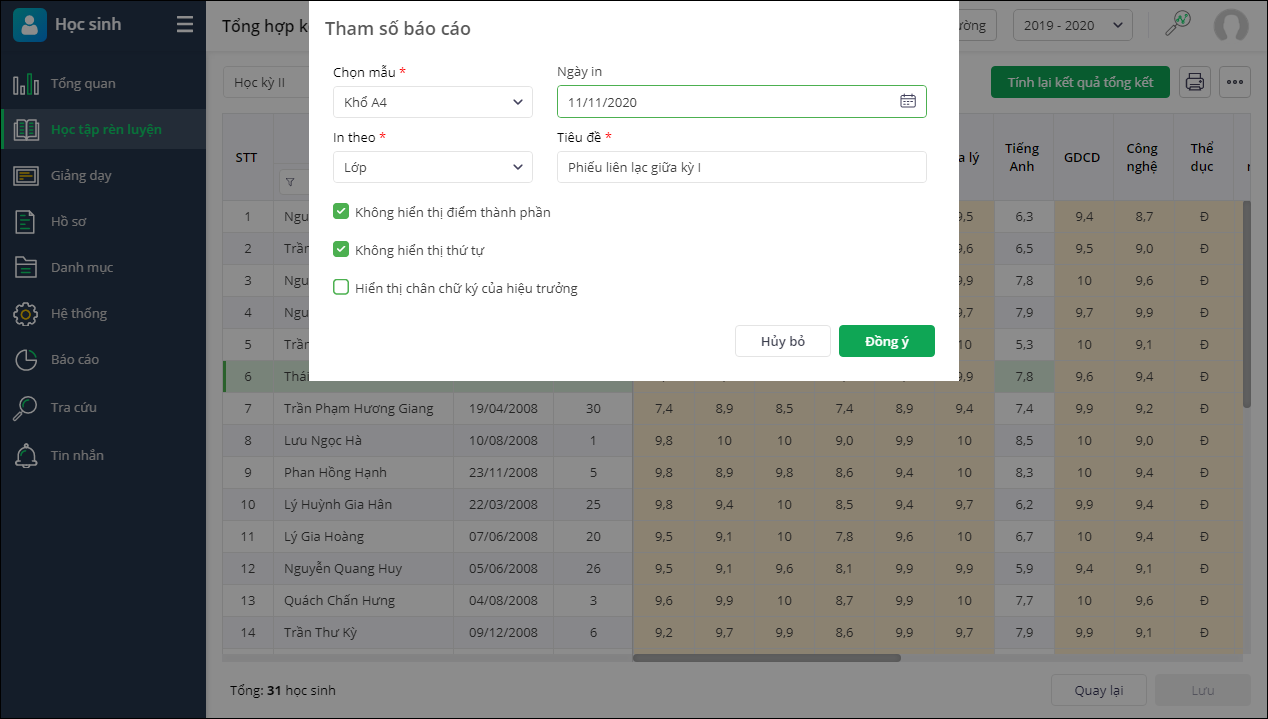This screenshot has width=1268, height=719.
Task: Click the horizontal scrollbar under the table
Action: pos(766,658)
